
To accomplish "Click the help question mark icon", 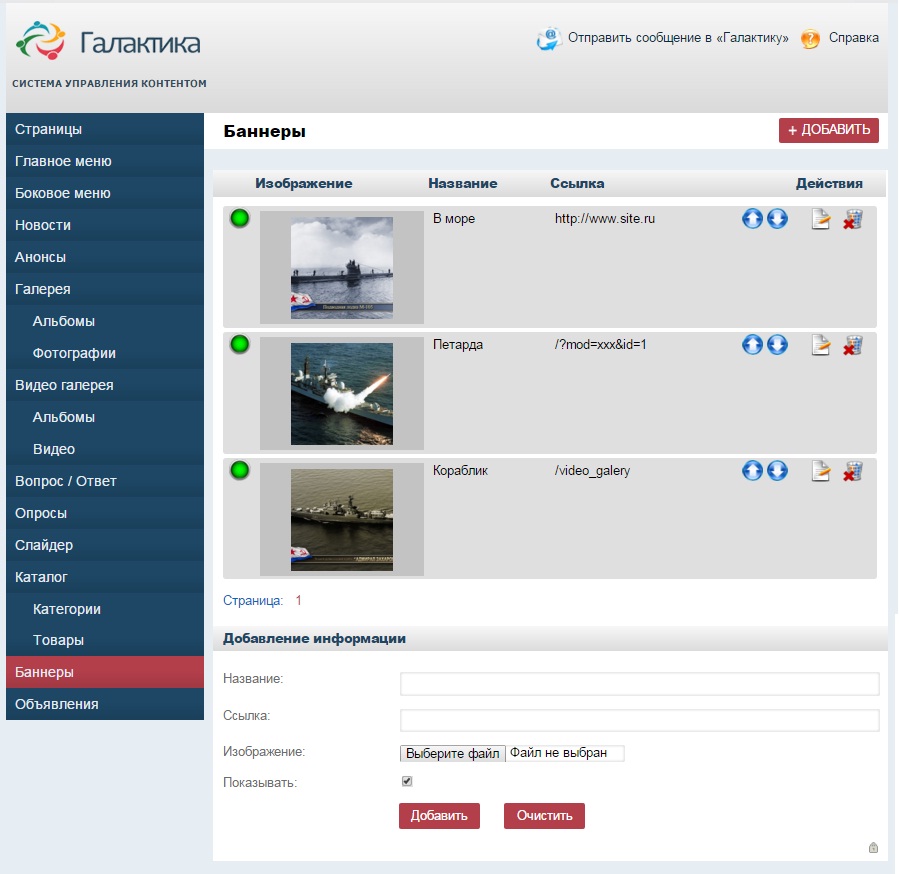I will point(810,38).
